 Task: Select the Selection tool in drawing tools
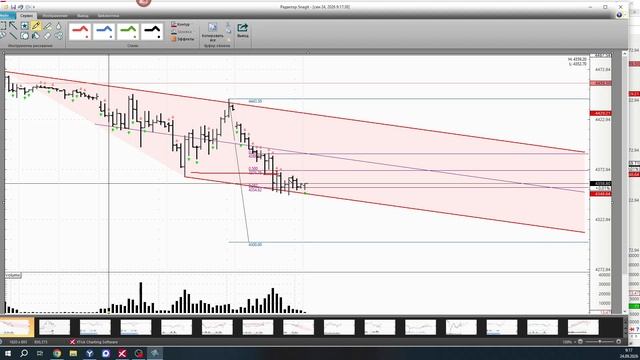tap(2, 26)
